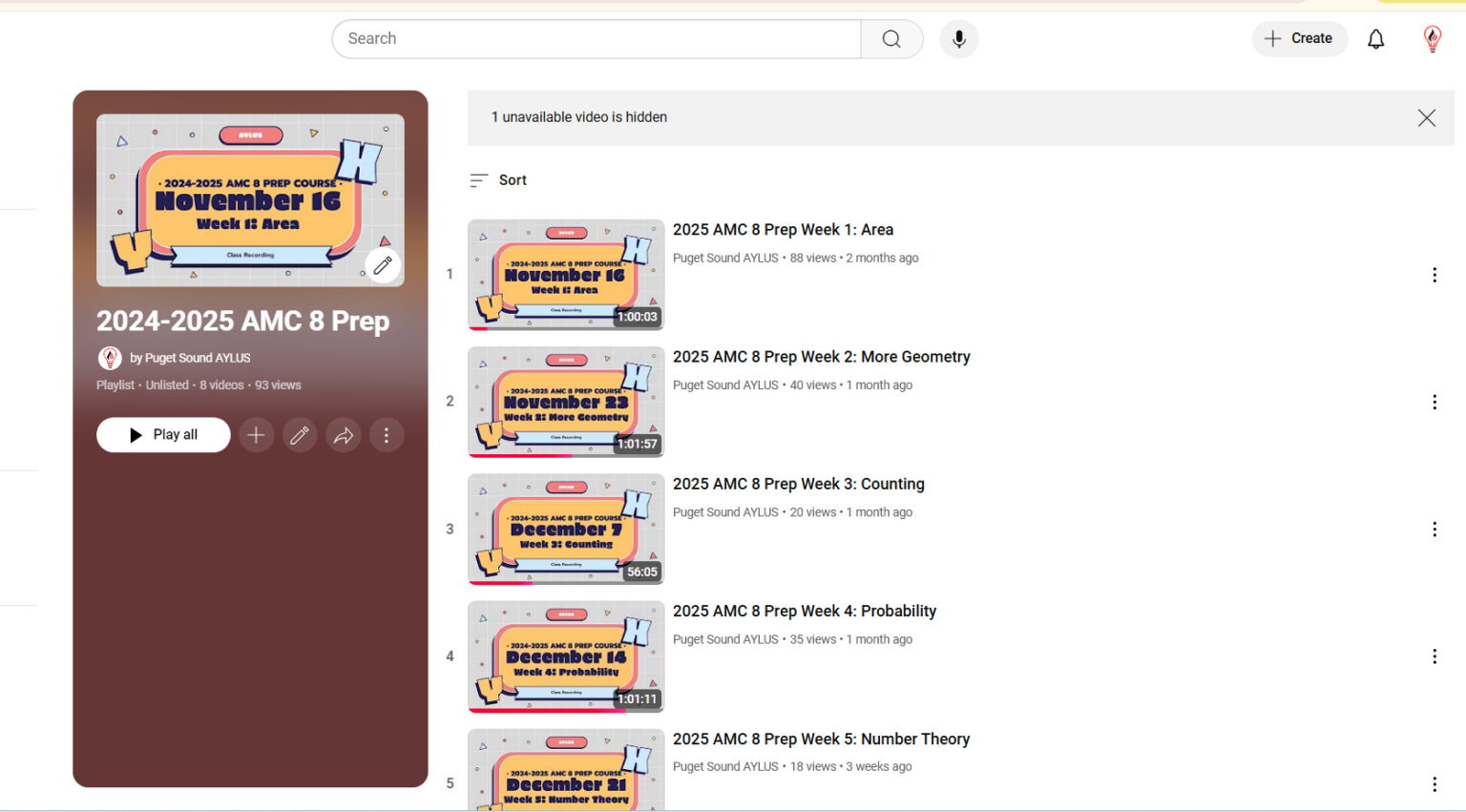Viewport: 1466px width, 812px height.
Task: Edit the playlist cover thumbnail pencil
Action: [383, 265]
